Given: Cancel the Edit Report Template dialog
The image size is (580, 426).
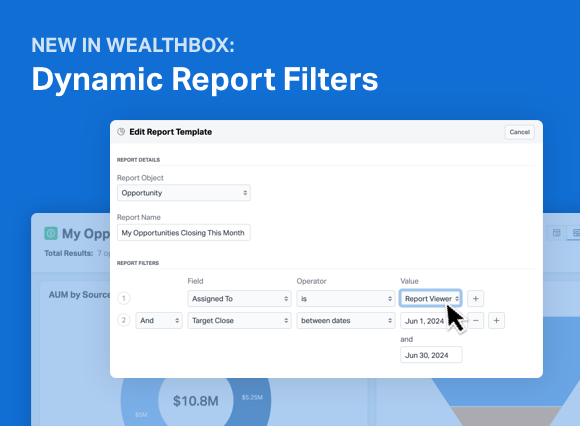Looking at the screenshot, I should click(519, 132).
